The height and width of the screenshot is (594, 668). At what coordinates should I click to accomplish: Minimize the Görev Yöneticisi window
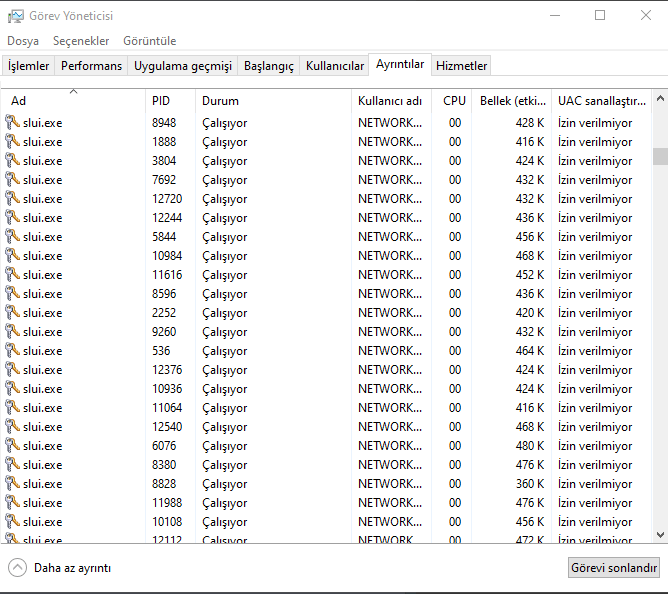pos(555,16)
